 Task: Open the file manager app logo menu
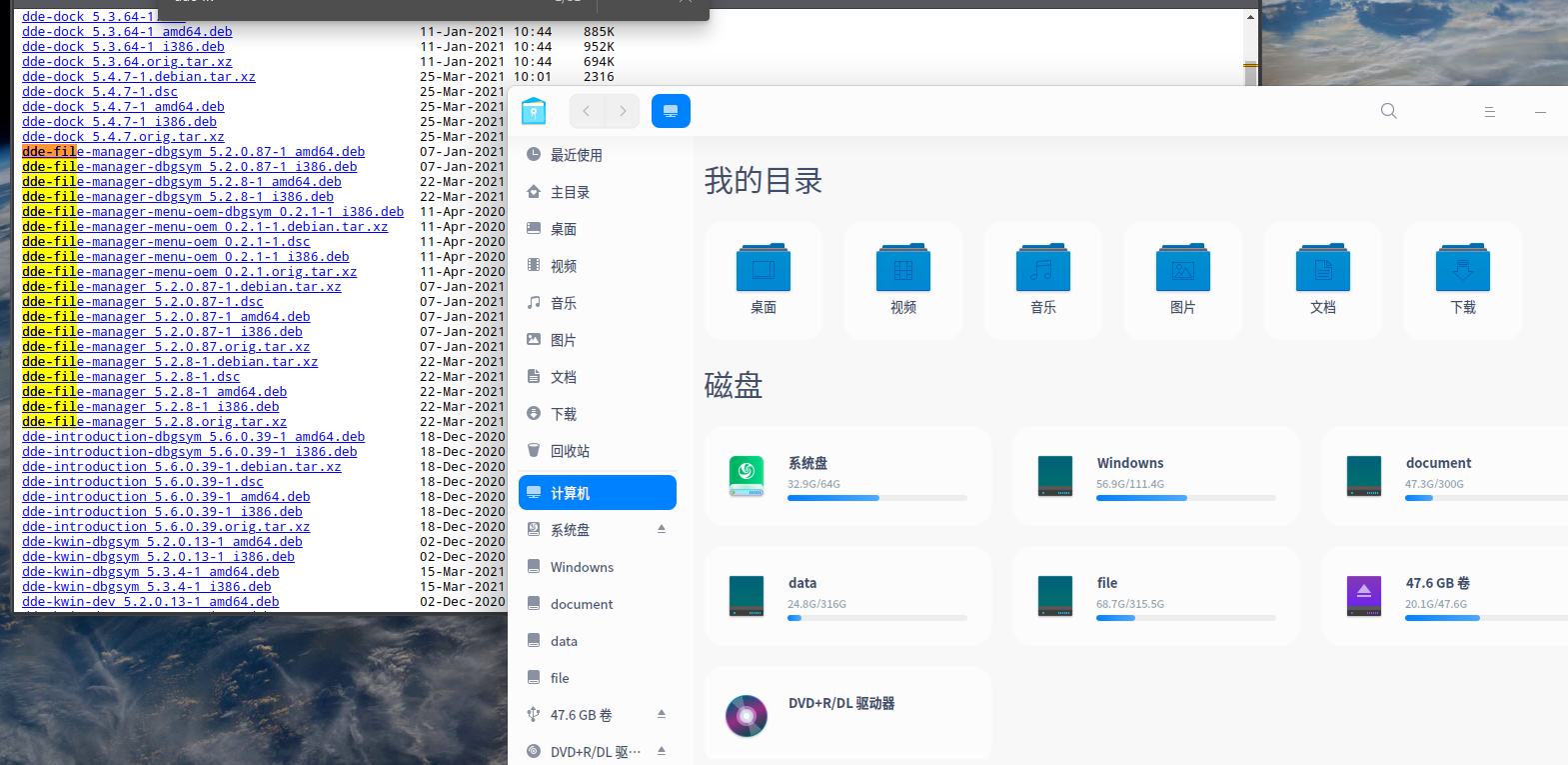click(x=534, y=111)
